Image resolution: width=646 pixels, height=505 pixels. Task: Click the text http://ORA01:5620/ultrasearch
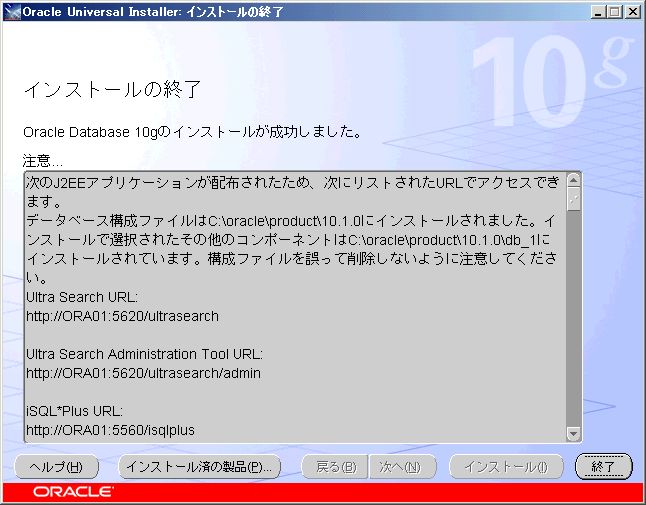(122, 316)
